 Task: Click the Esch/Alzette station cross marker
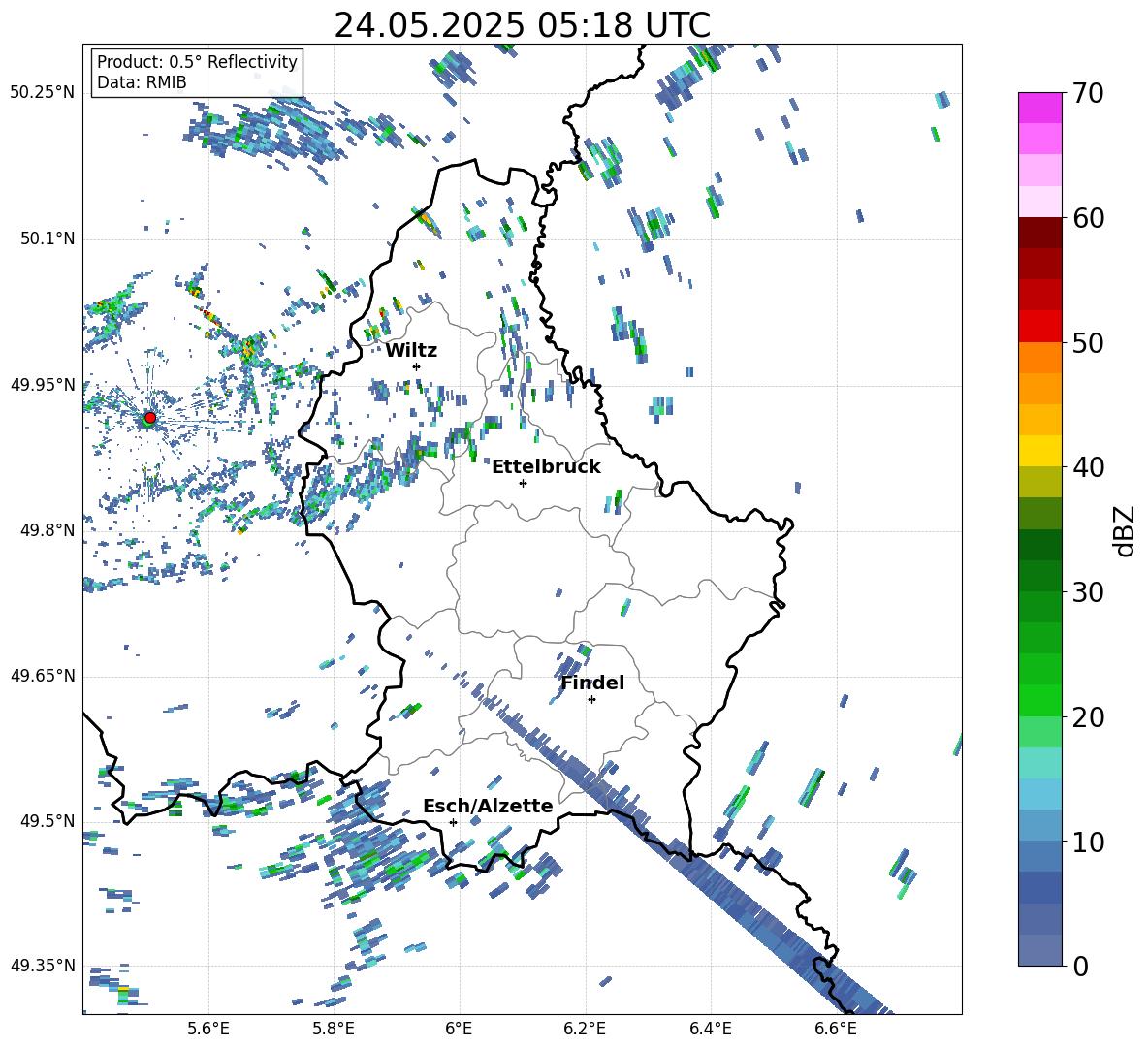[453, 822]
